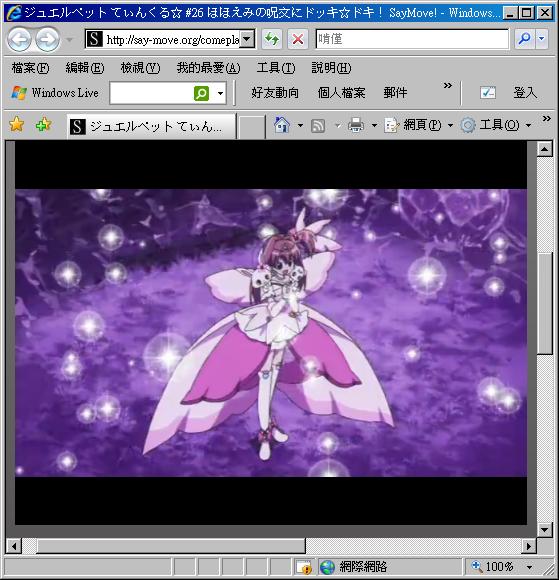Click the Internet Explorer logo in title bar
Screen dimensions: 559x580
[14, 13]
